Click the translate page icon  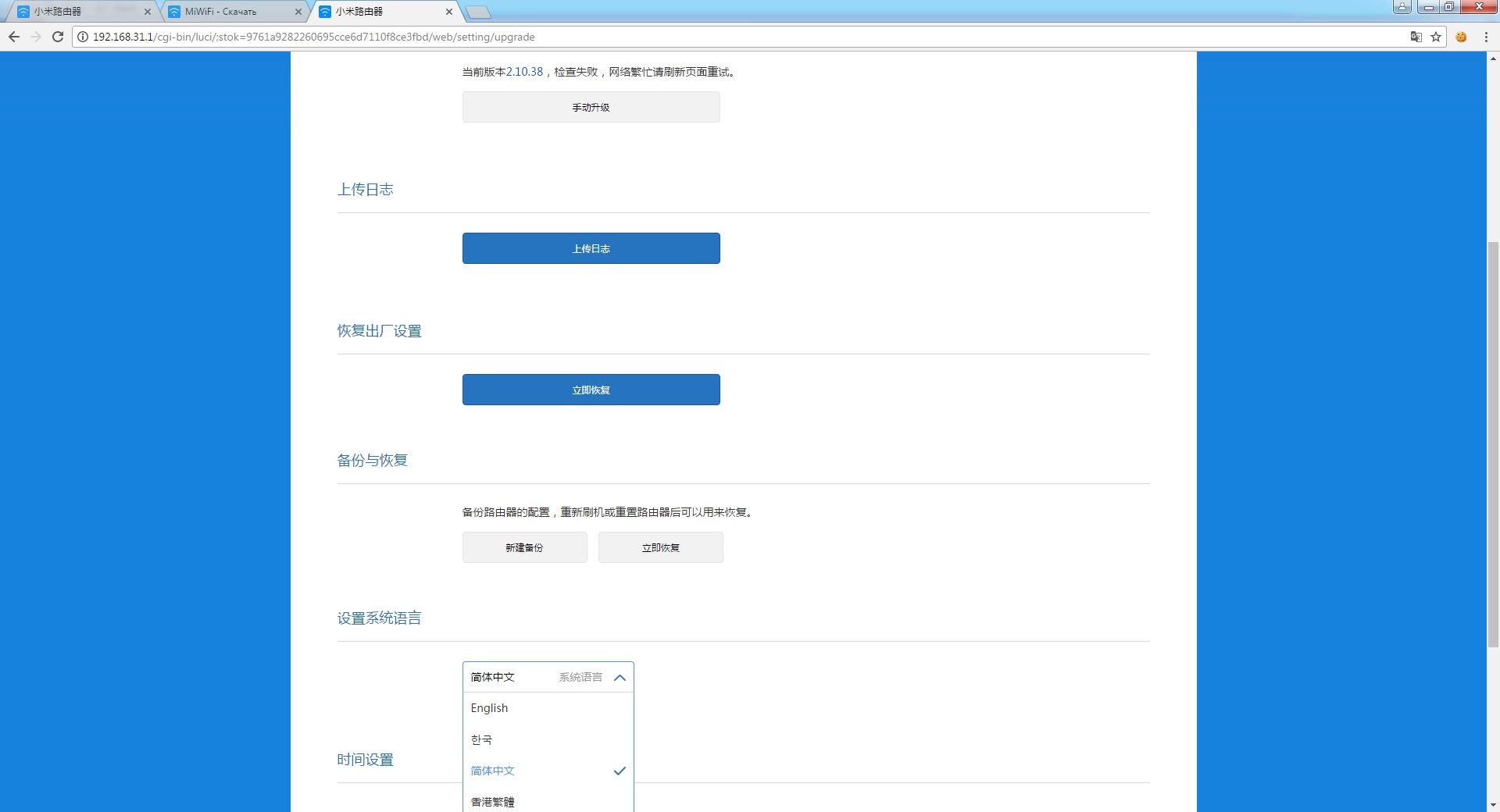(x=1416, y=37)
